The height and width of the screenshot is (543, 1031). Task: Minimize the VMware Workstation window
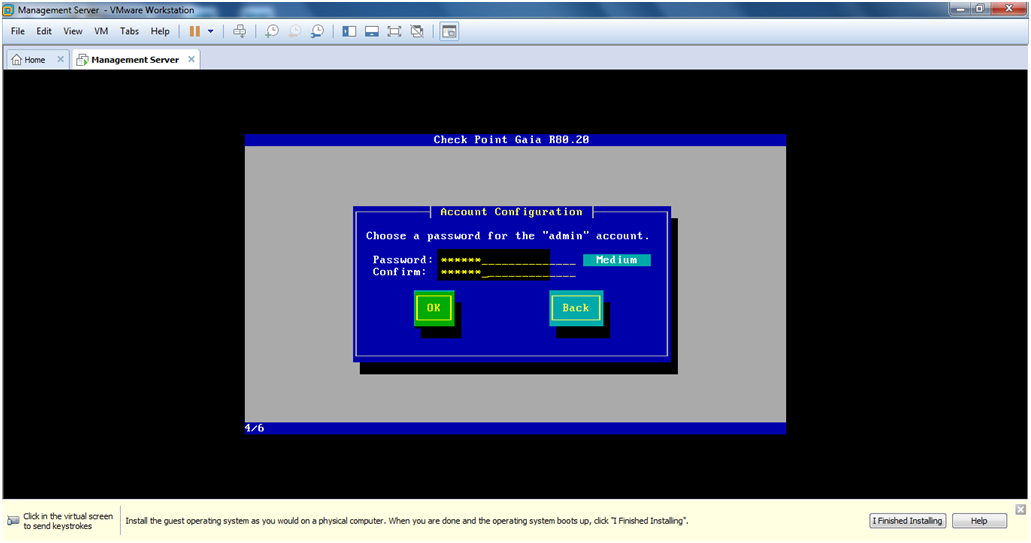pos(960,9)
